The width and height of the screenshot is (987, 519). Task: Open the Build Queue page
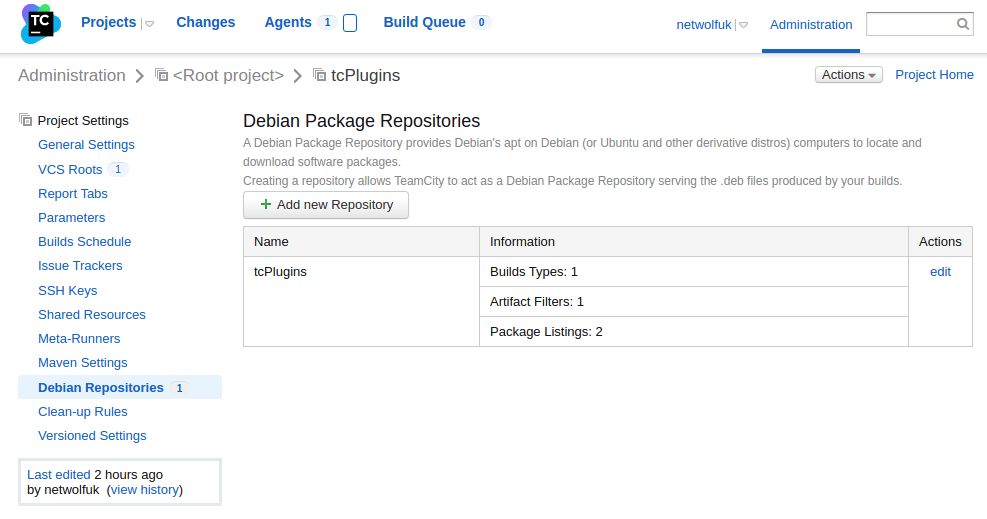[x=424, y=22]
